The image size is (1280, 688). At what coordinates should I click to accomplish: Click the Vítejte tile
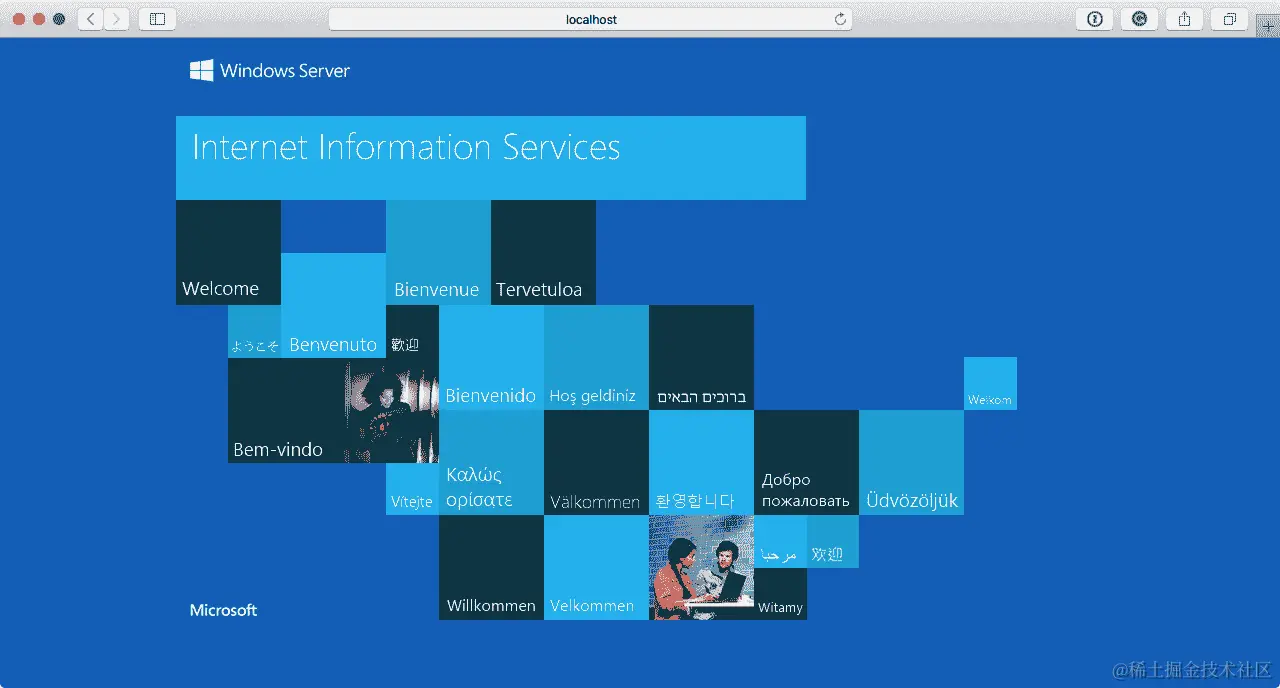pos(412,489)
